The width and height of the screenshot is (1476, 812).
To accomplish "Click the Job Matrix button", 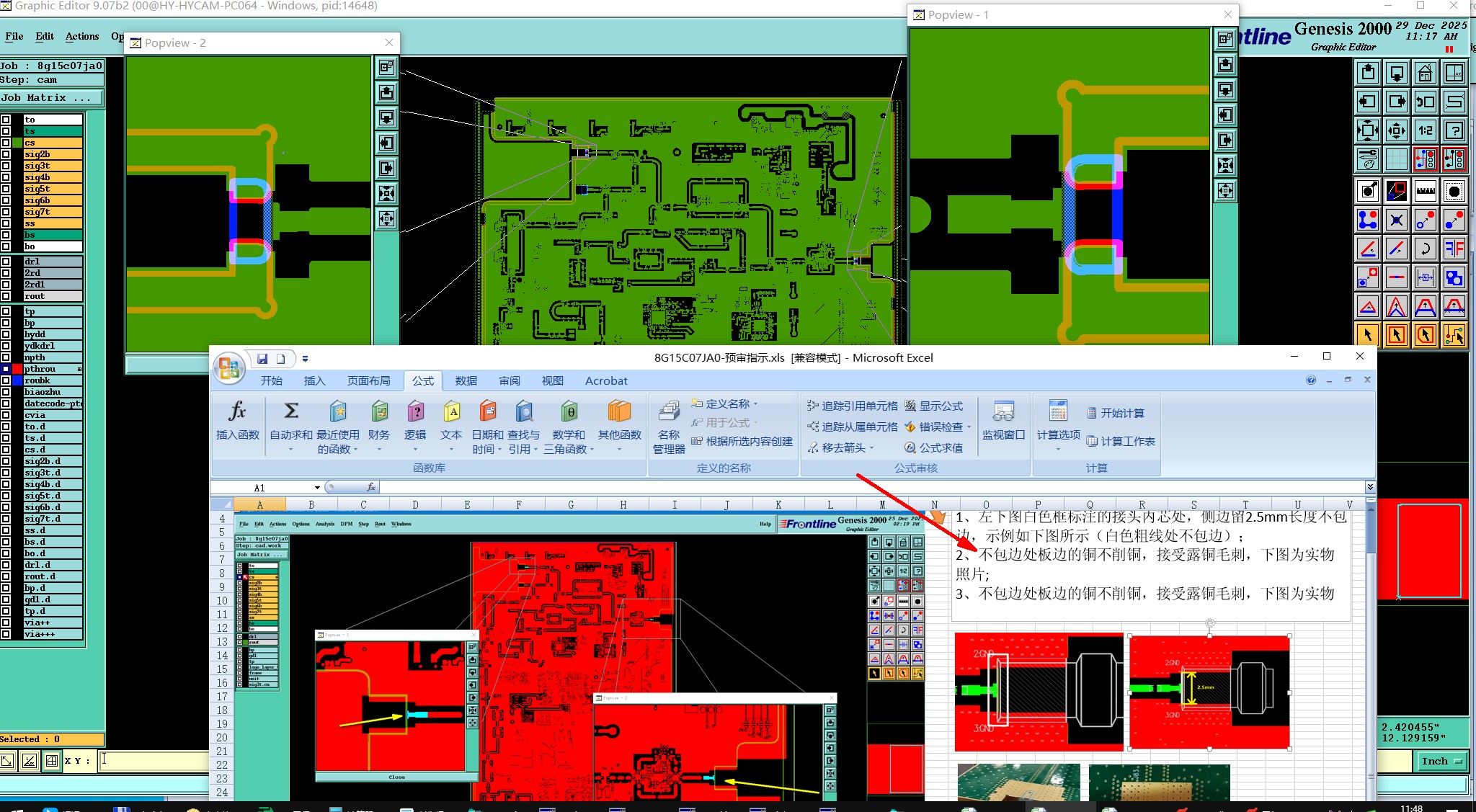I will [x=50, y=98].
